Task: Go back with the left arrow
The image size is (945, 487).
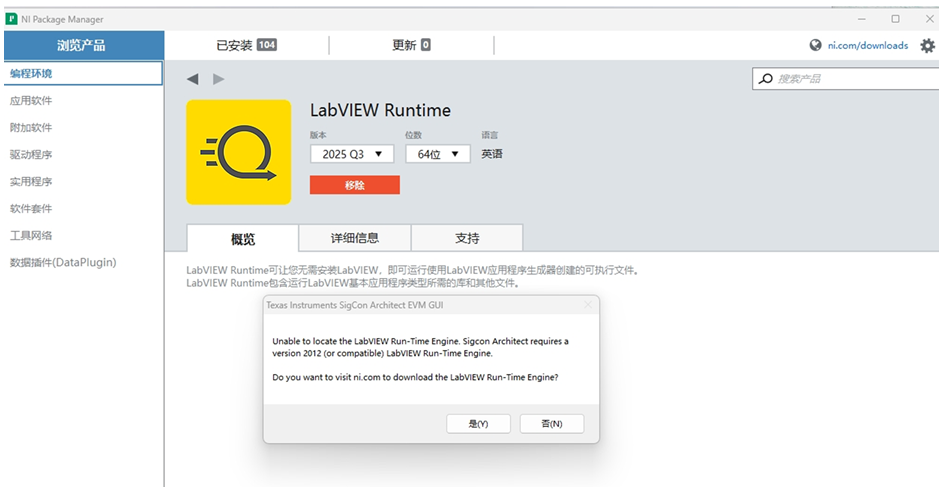Action: pyautogui.click(x=192, y=79)
